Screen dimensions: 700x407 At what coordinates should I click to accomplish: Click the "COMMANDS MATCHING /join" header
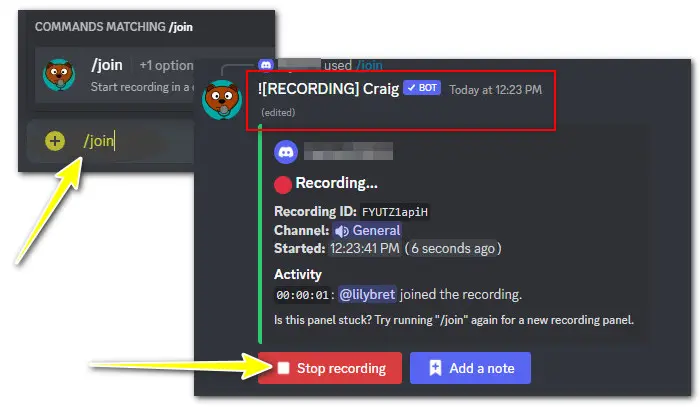[x=114, y=27]
